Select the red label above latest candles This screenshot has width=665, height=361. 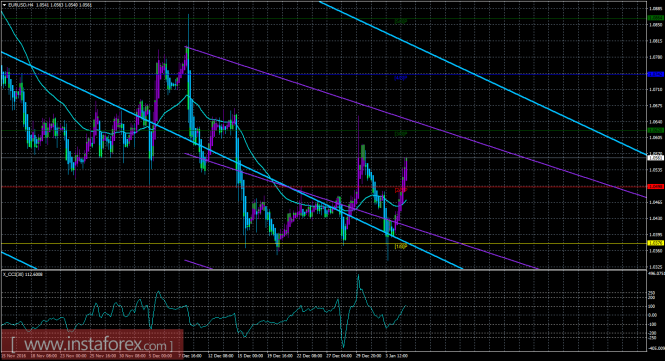click(x=401, y=190)
